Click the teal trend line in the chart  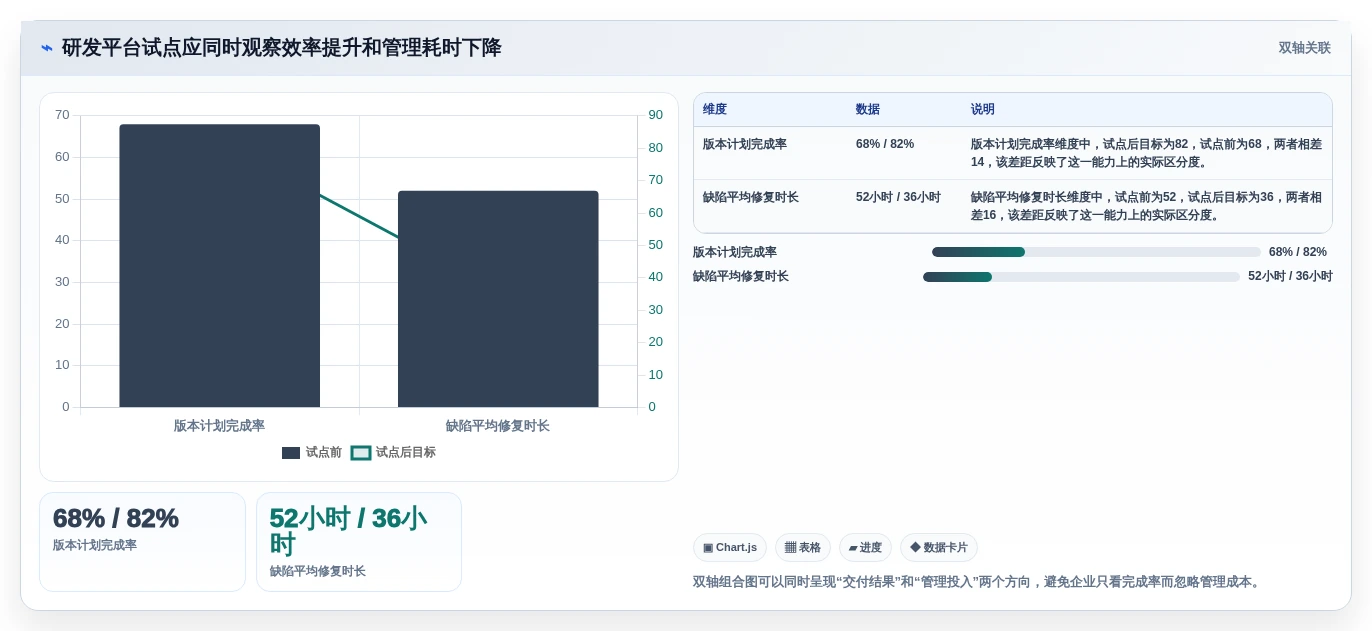tap(359, 216)
